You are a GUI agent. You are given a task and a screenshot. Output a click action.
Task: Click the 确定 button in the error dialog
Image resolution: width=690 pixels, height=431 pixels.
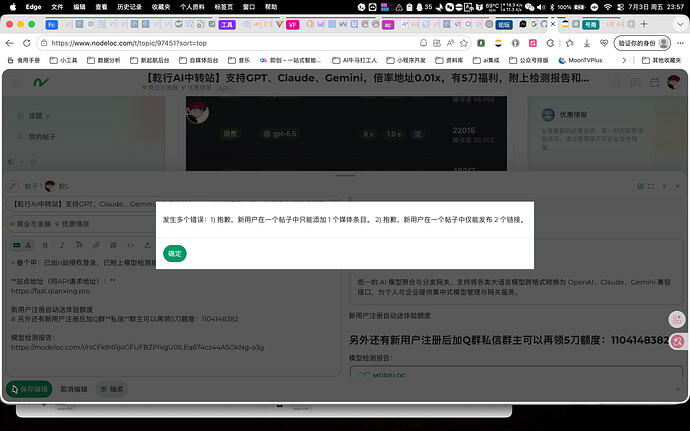pyautogui.click(x=175, y=254)
